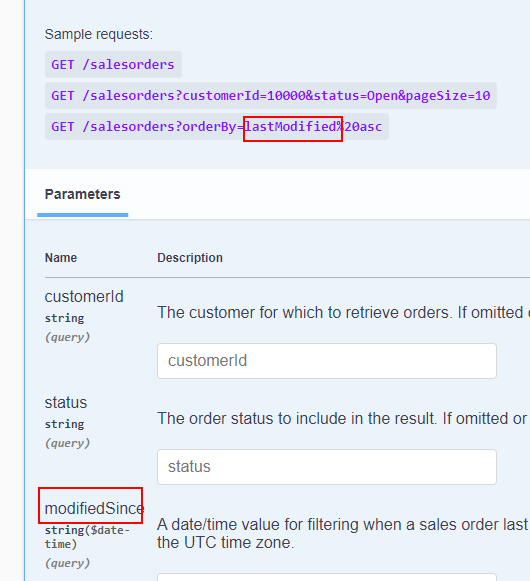Click the orderBy lastModified sample request

click(217, 127)
